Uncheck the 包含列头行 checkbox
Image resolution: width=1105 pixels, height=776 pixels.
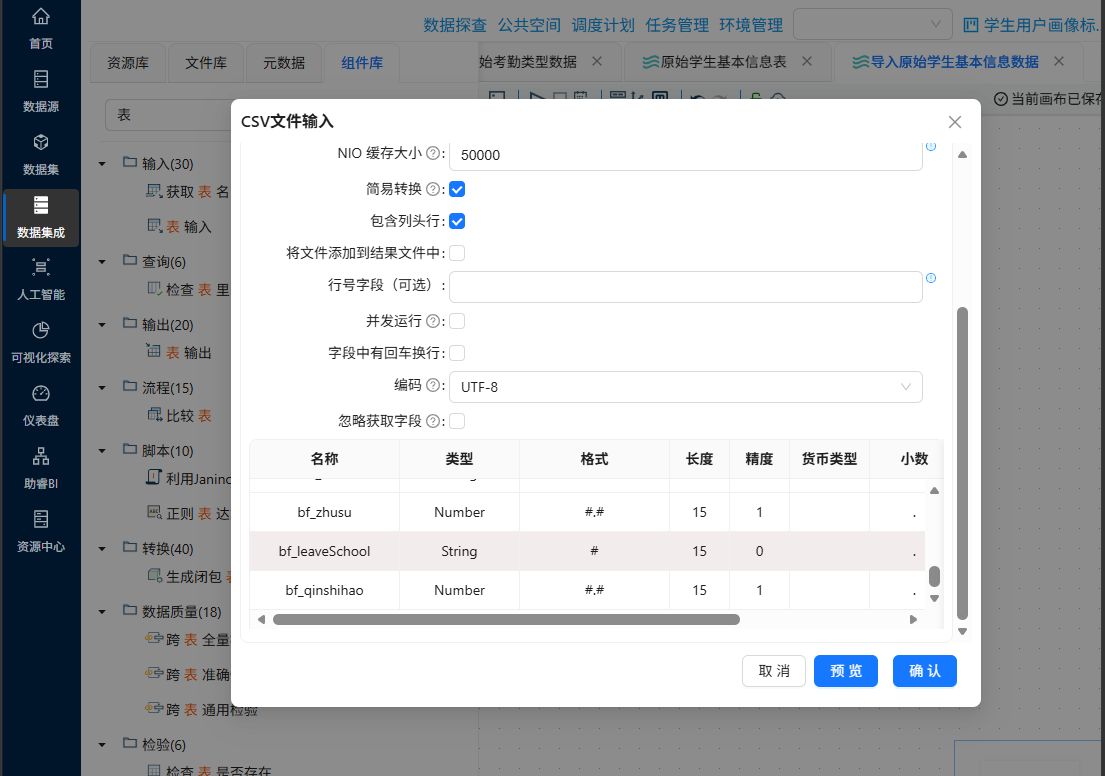(457, 221)
